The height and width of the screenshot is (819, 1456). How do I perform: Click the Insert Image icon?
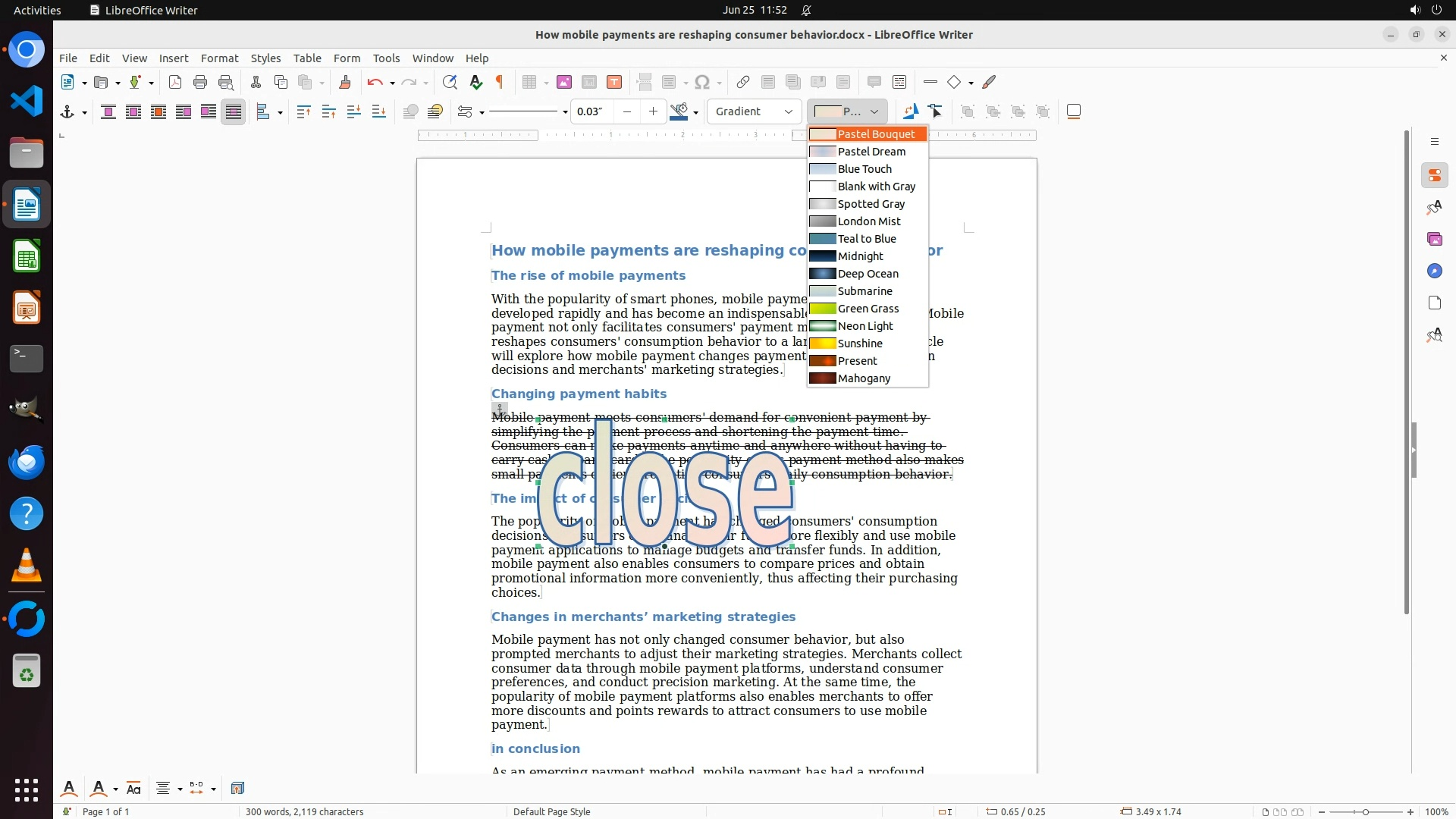[x=563, y=82]
